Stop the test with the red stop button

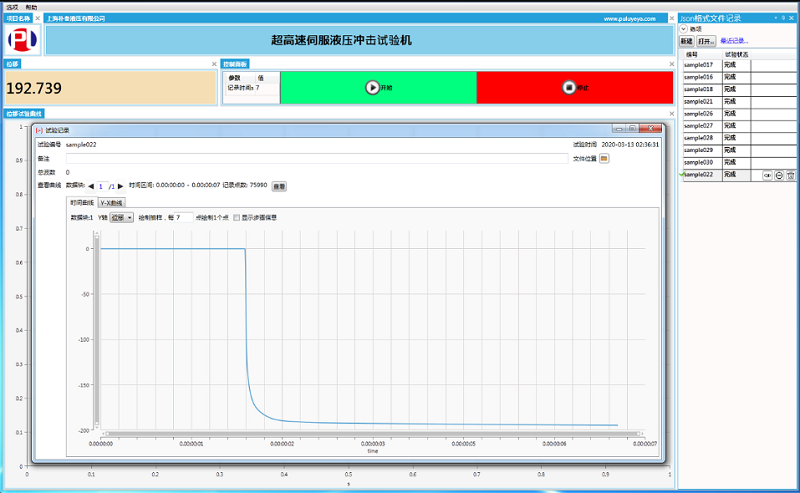click(574, 88)
